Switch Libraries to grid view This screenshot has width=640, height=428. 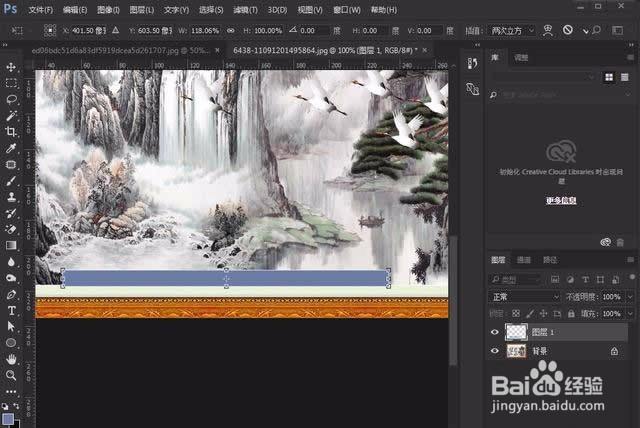point(609,77)
